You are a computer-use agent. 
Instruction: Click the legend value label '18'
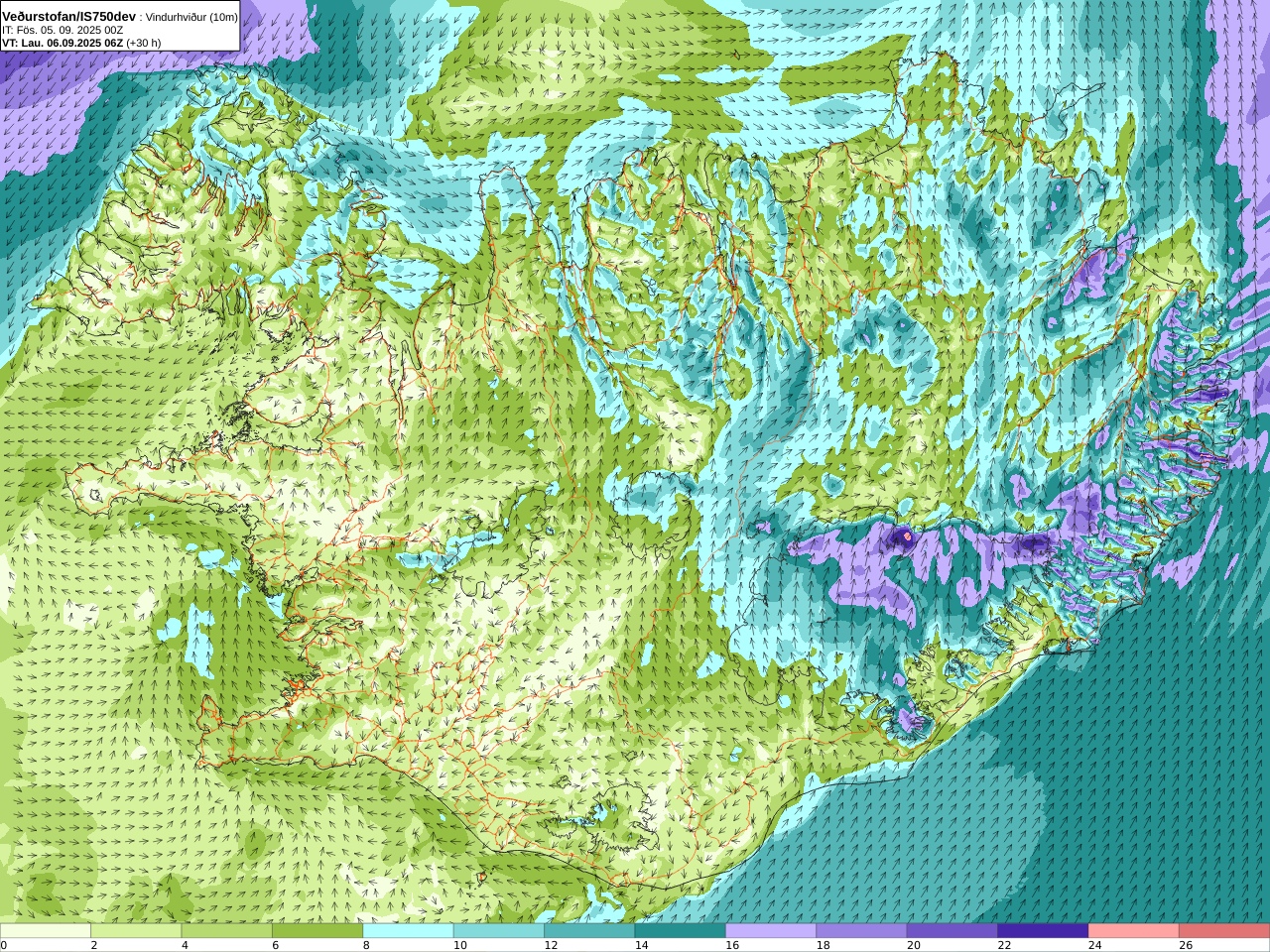point(823,945)
